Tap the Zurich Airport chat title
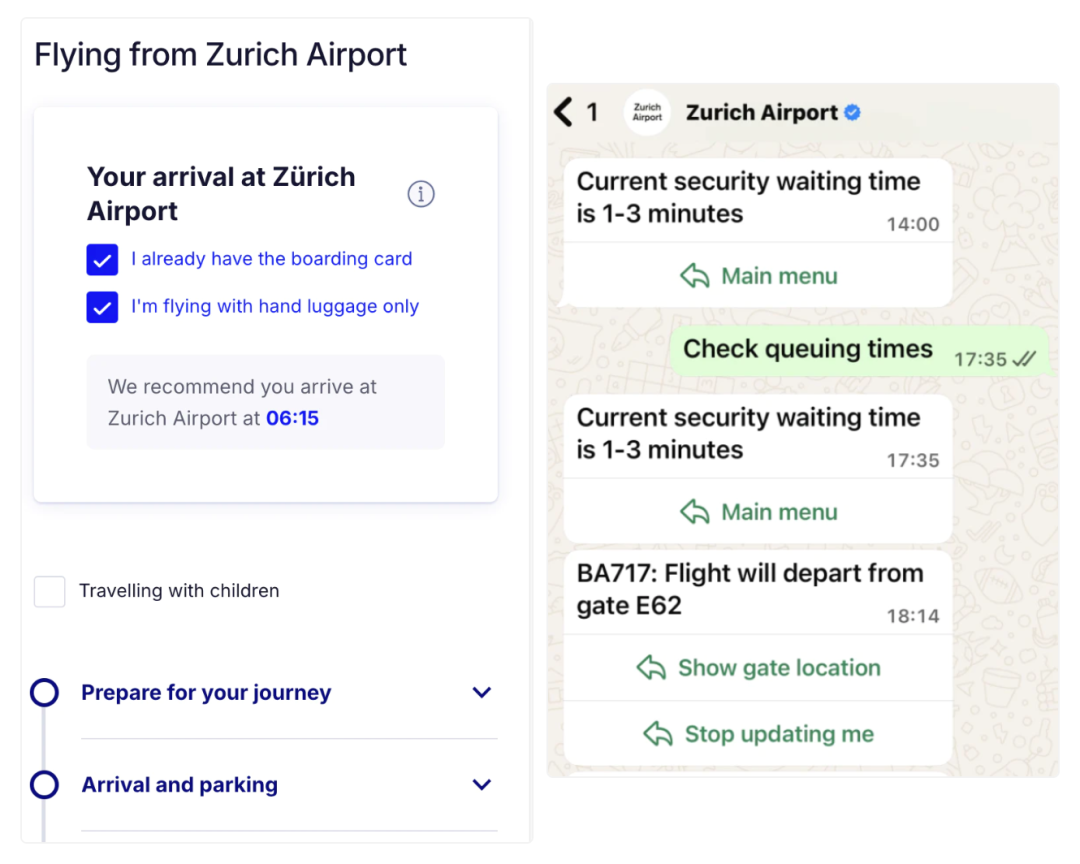The height and width of the screenshot is (864, 1080). (762, 112)
